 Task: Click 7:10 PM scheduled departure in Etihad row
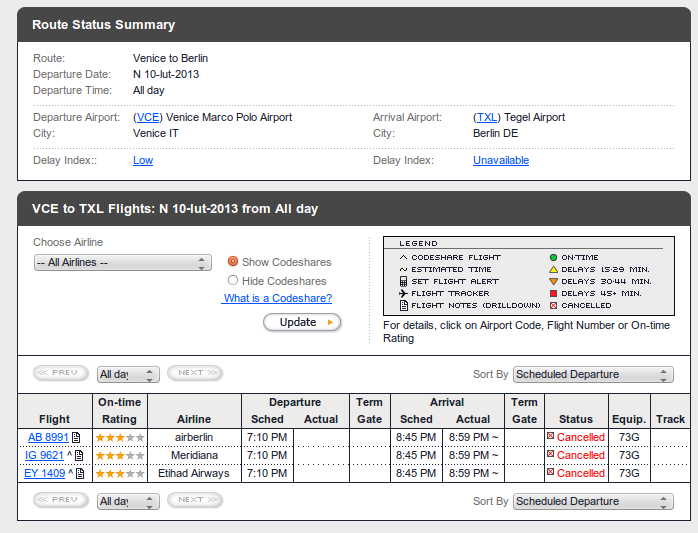(x=267, y=473)
